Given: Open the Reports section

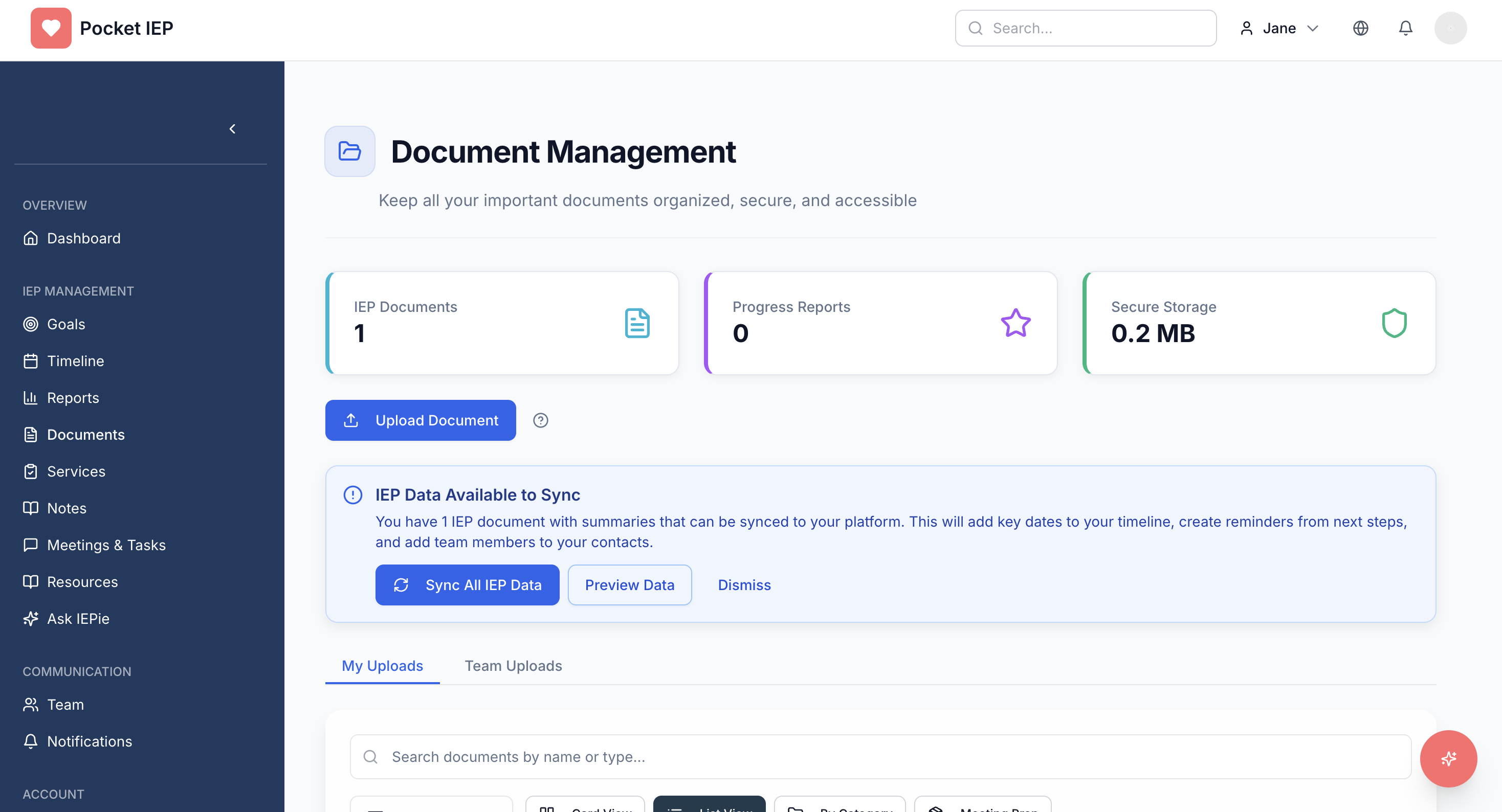Looking at the screenshot, I should (73, 397).
